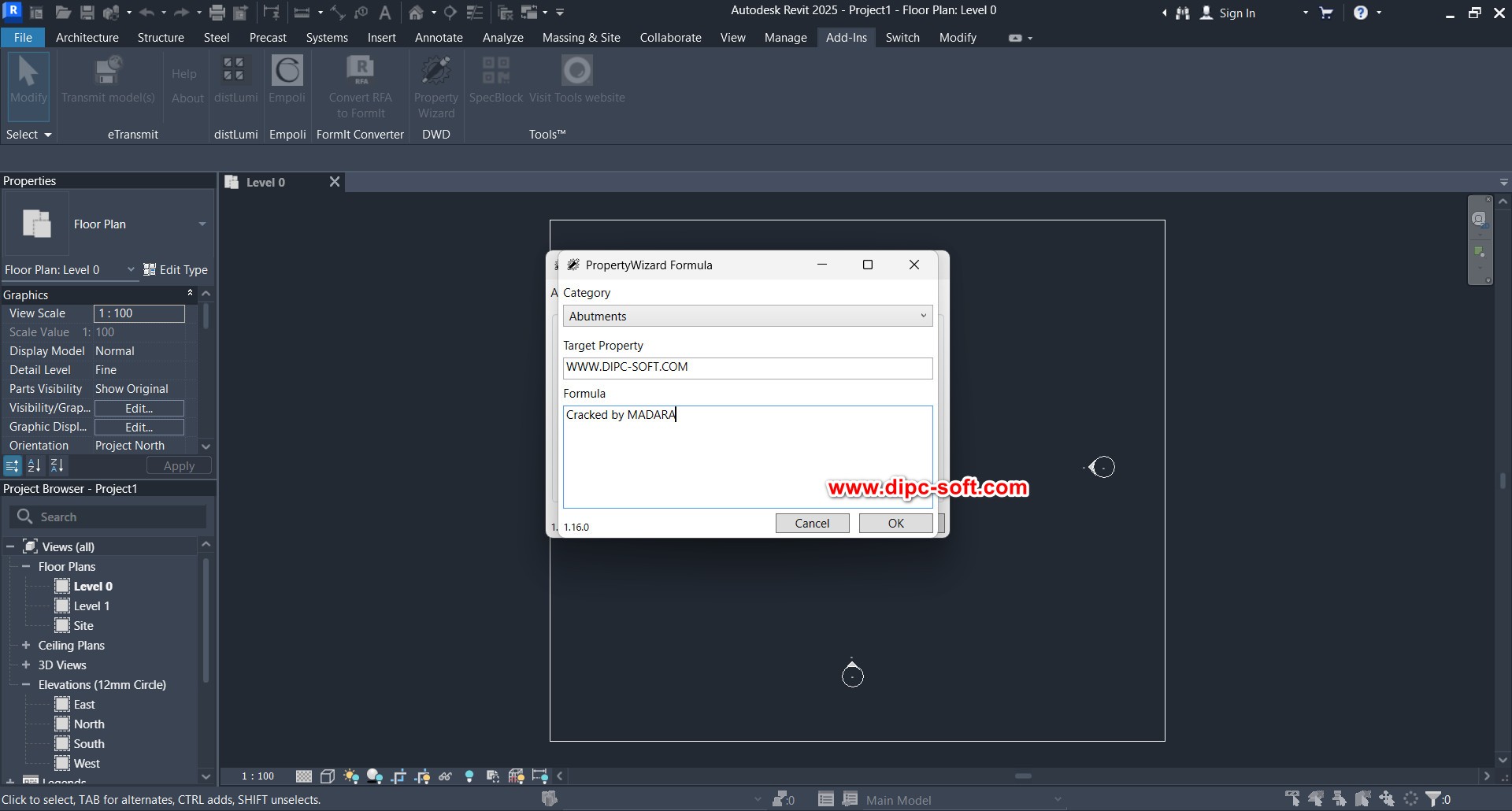This screenshot has height=811, width=1512.
Task: Toggle Select Elements by Face
Action: pos(1363,799)
